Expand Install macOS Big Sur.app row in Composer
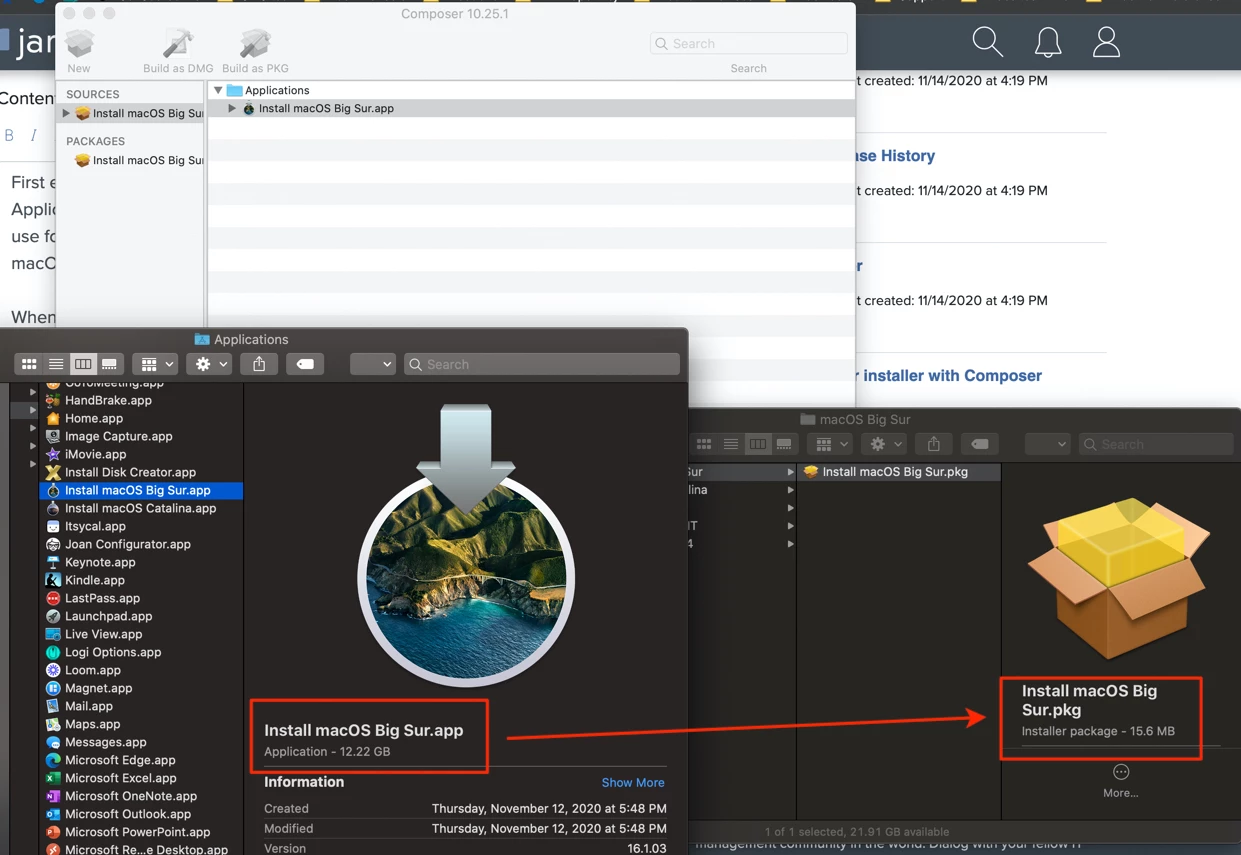 coord(232,108)
